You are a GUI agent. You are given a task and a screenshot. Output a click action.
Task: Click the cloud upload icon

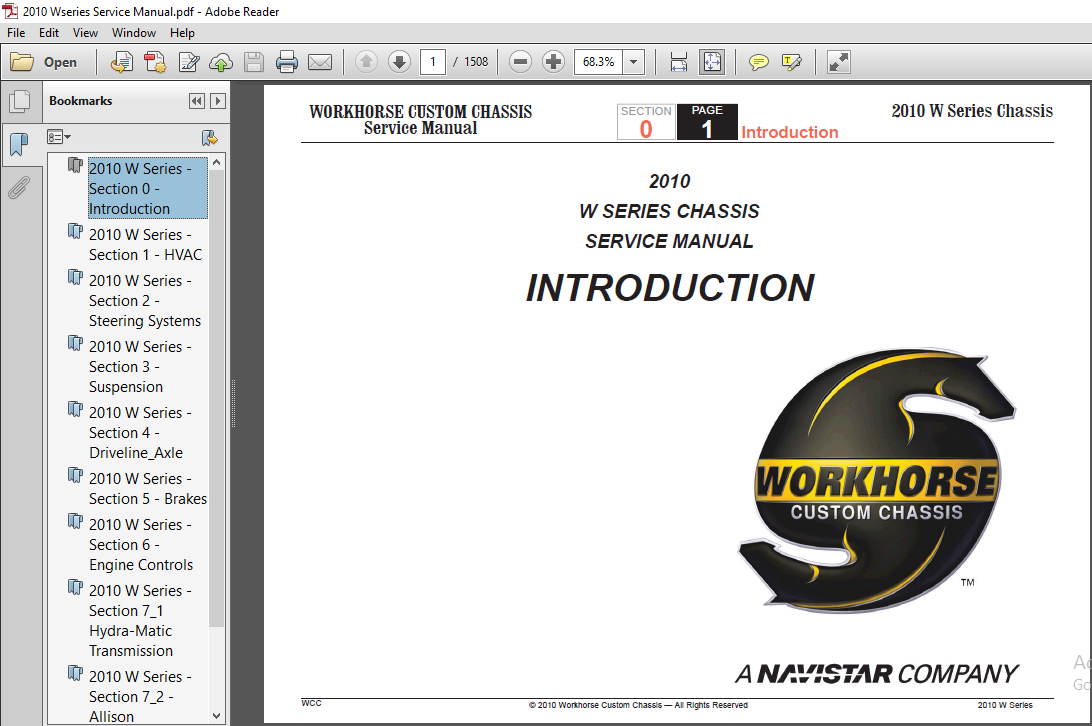click(221, 62)
